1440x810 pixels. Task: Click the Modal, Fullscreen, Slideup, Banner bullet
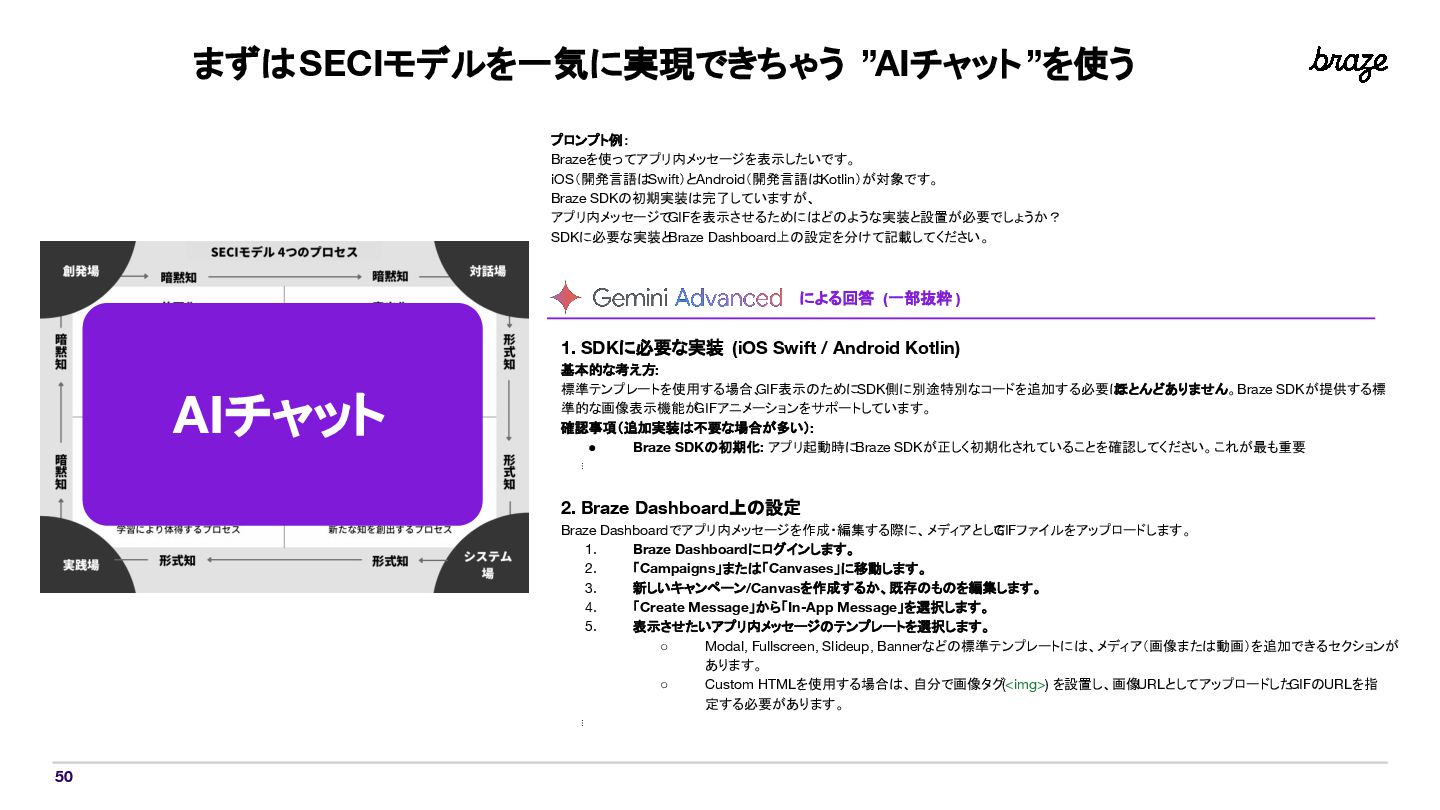pos(1051,655)
